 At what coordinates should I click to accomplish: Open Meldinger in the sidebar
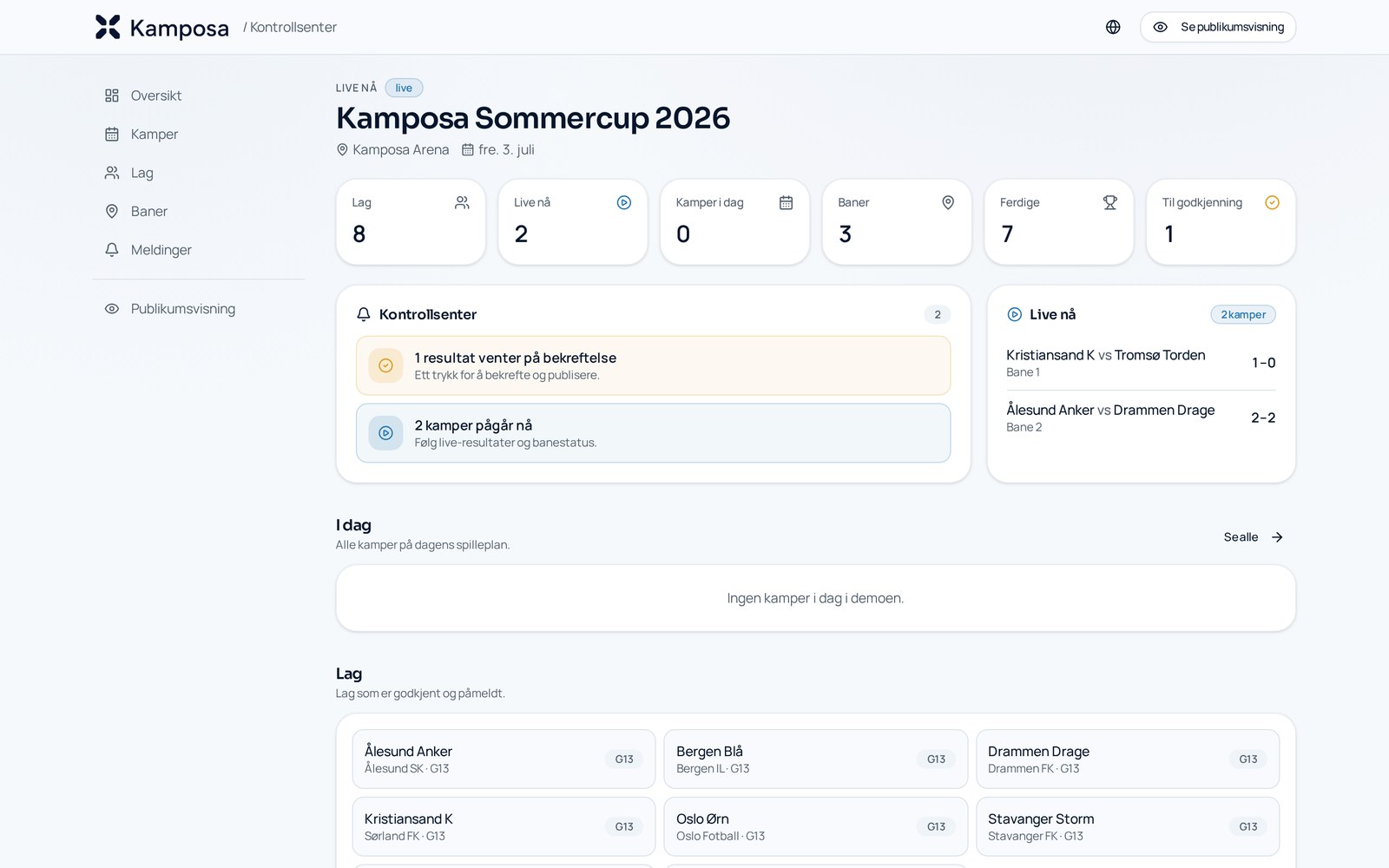199,250
